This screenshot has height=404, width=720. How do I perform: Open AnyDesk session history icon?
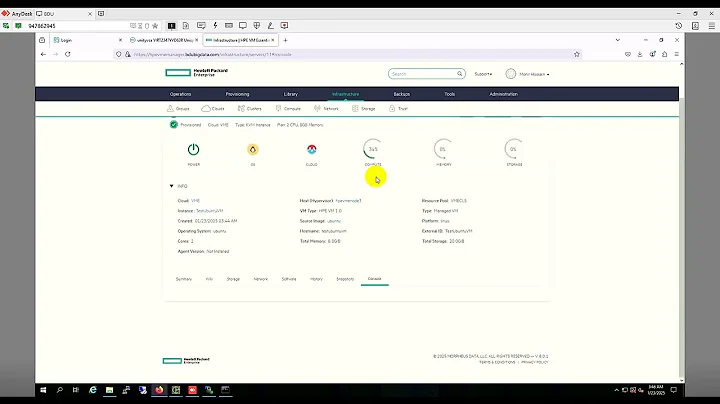click(679, 26)
